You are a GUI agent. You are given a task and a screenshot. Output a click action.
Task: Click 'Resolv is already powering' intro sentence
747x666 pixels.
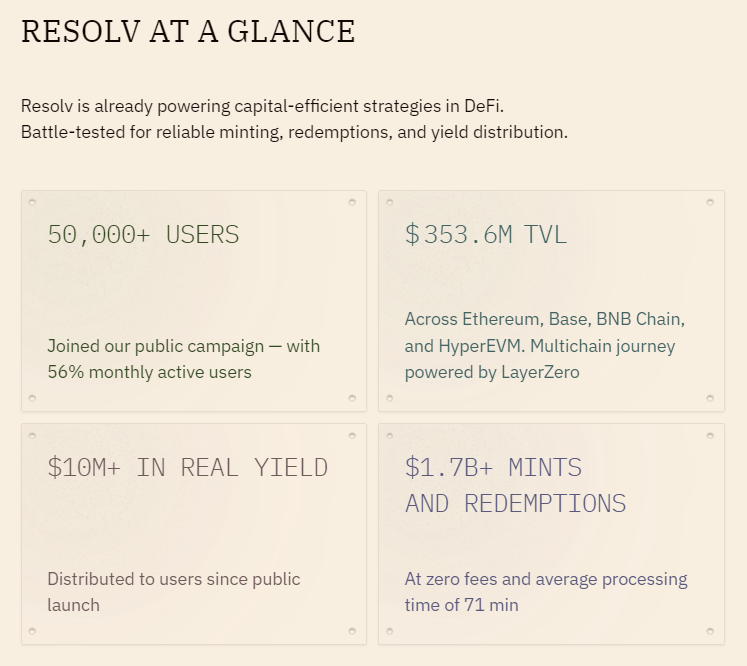pyautogui.click(x=262, y=106)
